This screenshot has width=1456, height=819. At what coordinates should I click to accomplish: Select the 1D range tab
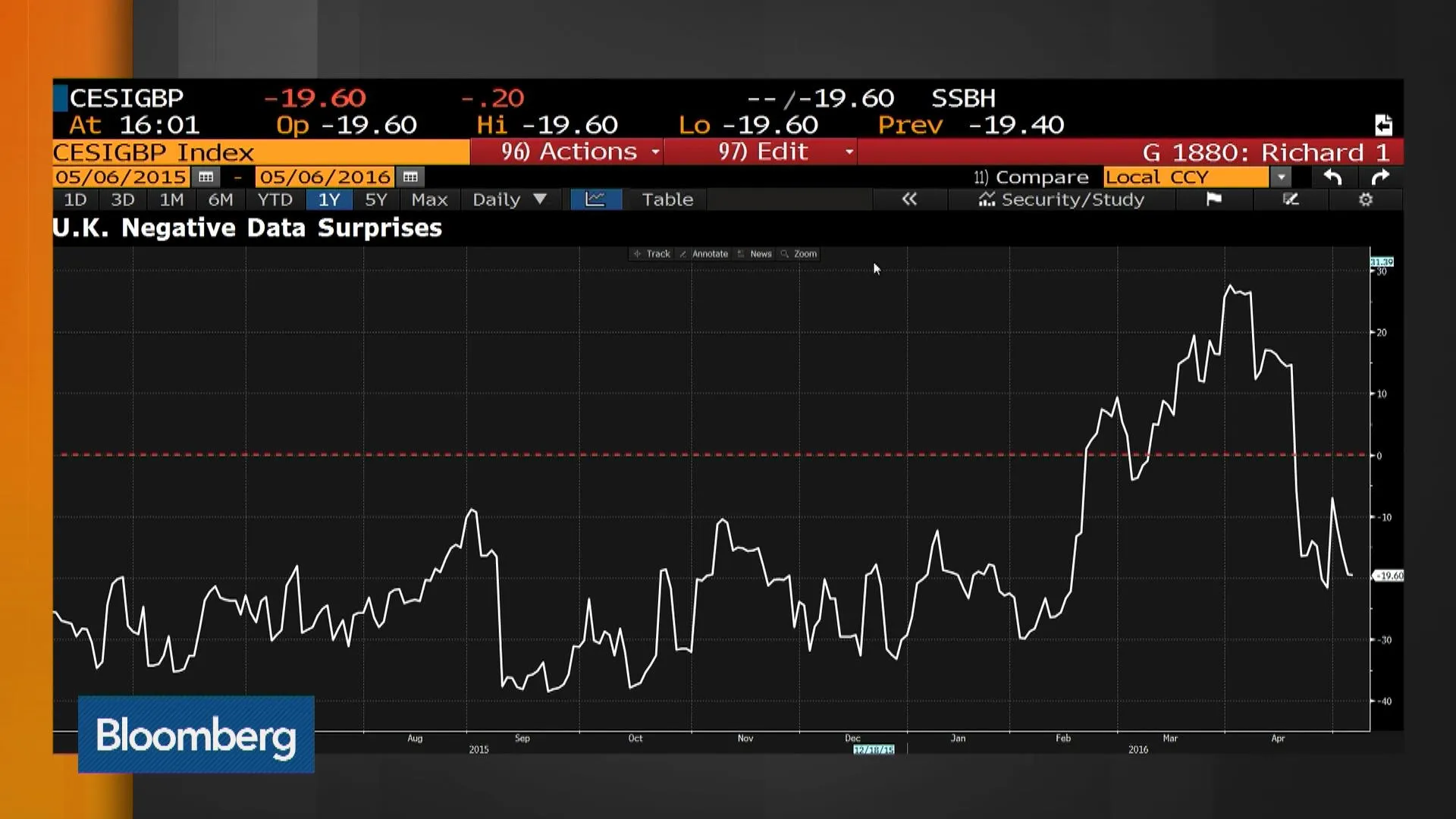click(x=75, y=199)
